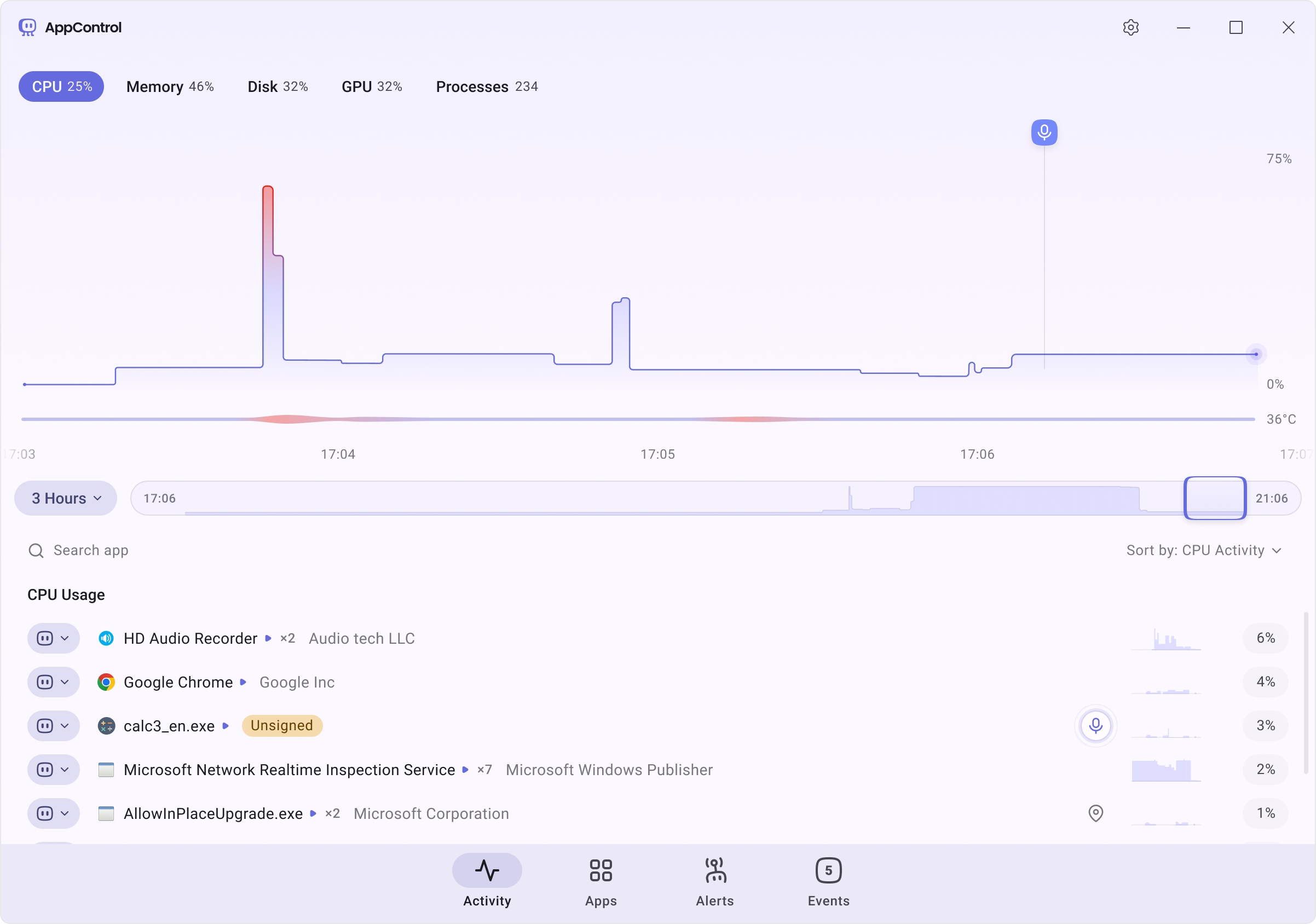Switch to the Memory tab
This screenshot has height=924, width=1316.
pos(170,86)
